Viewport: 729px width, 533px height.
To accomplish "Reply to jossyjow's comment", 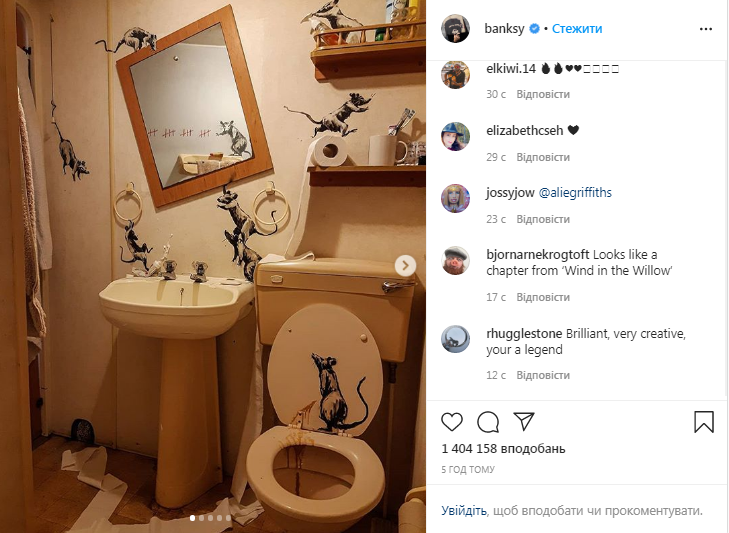I will click(x=543, y=219).
